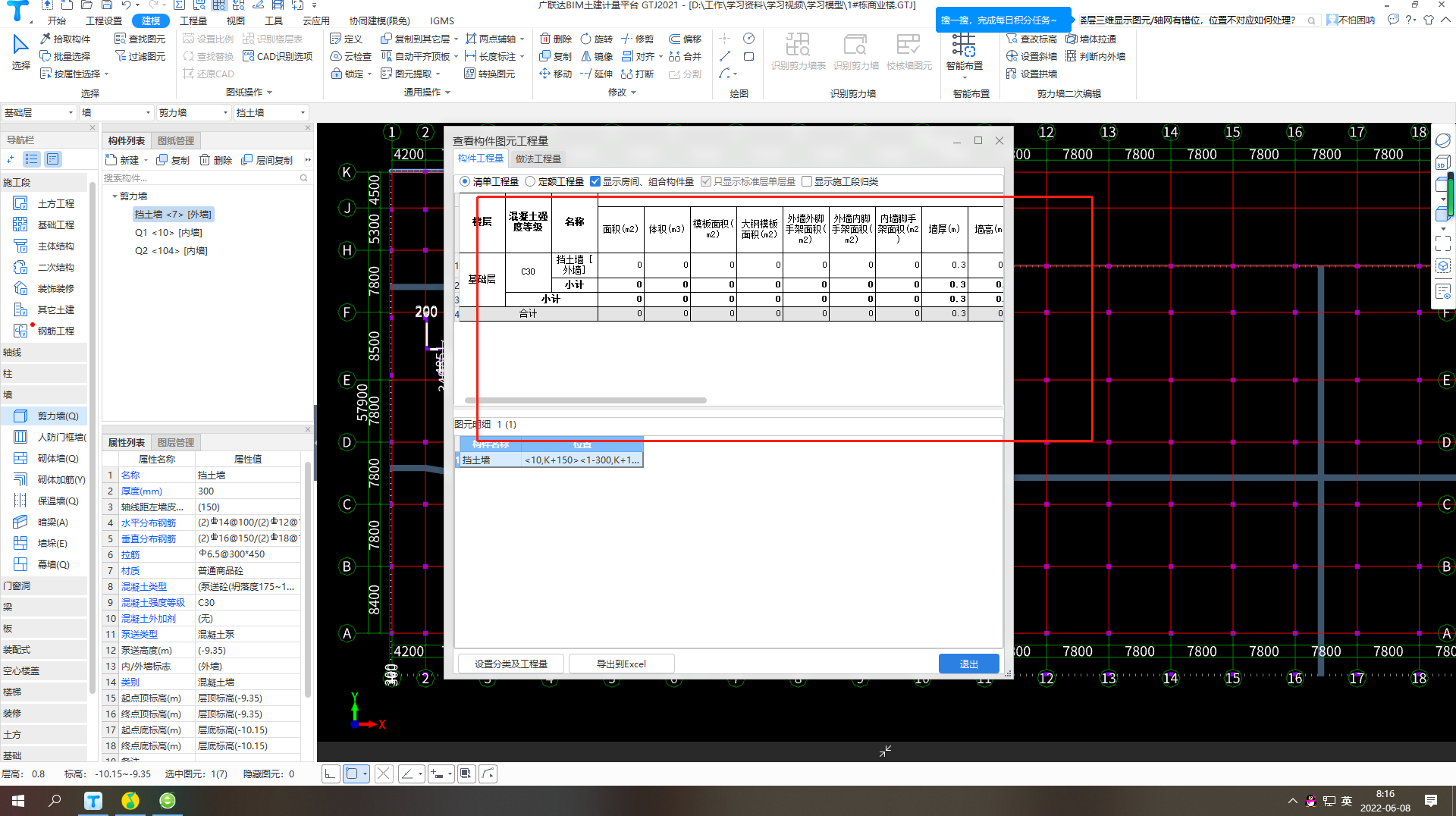Click the 云检查 cloud check tool
The image size is (1456, 816).
351,56
